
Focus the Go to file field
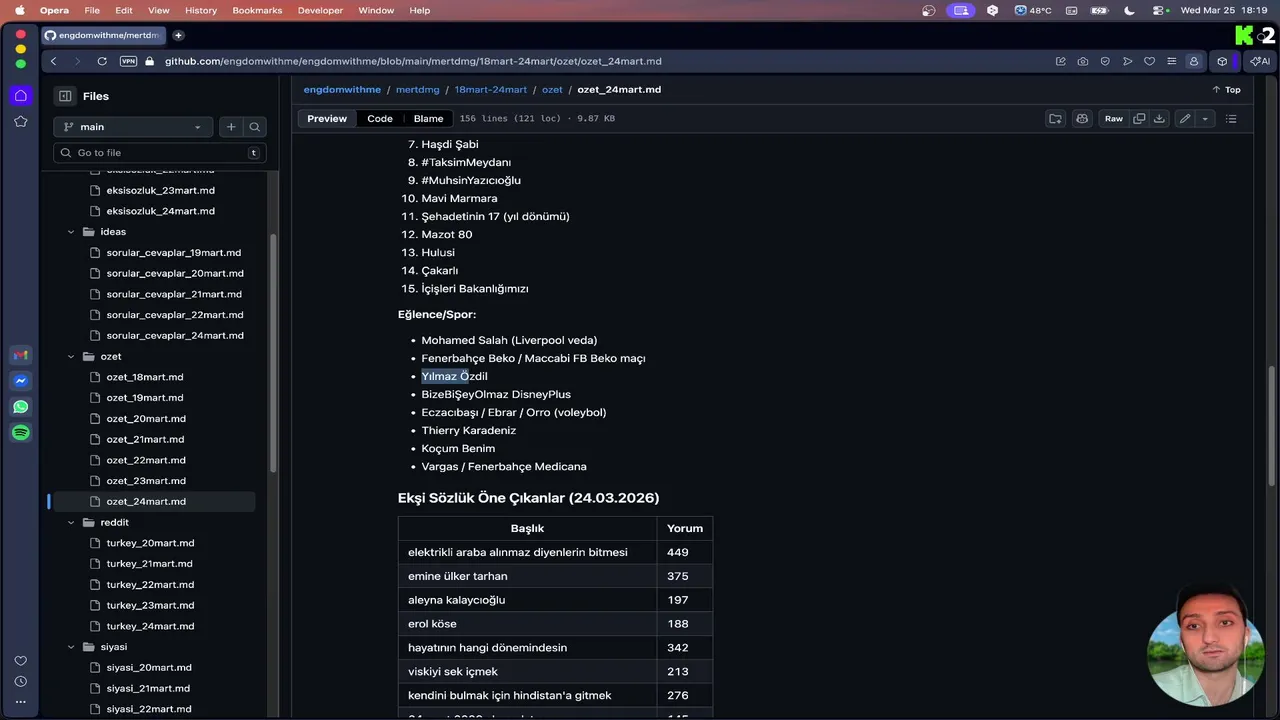pos(159,153)
